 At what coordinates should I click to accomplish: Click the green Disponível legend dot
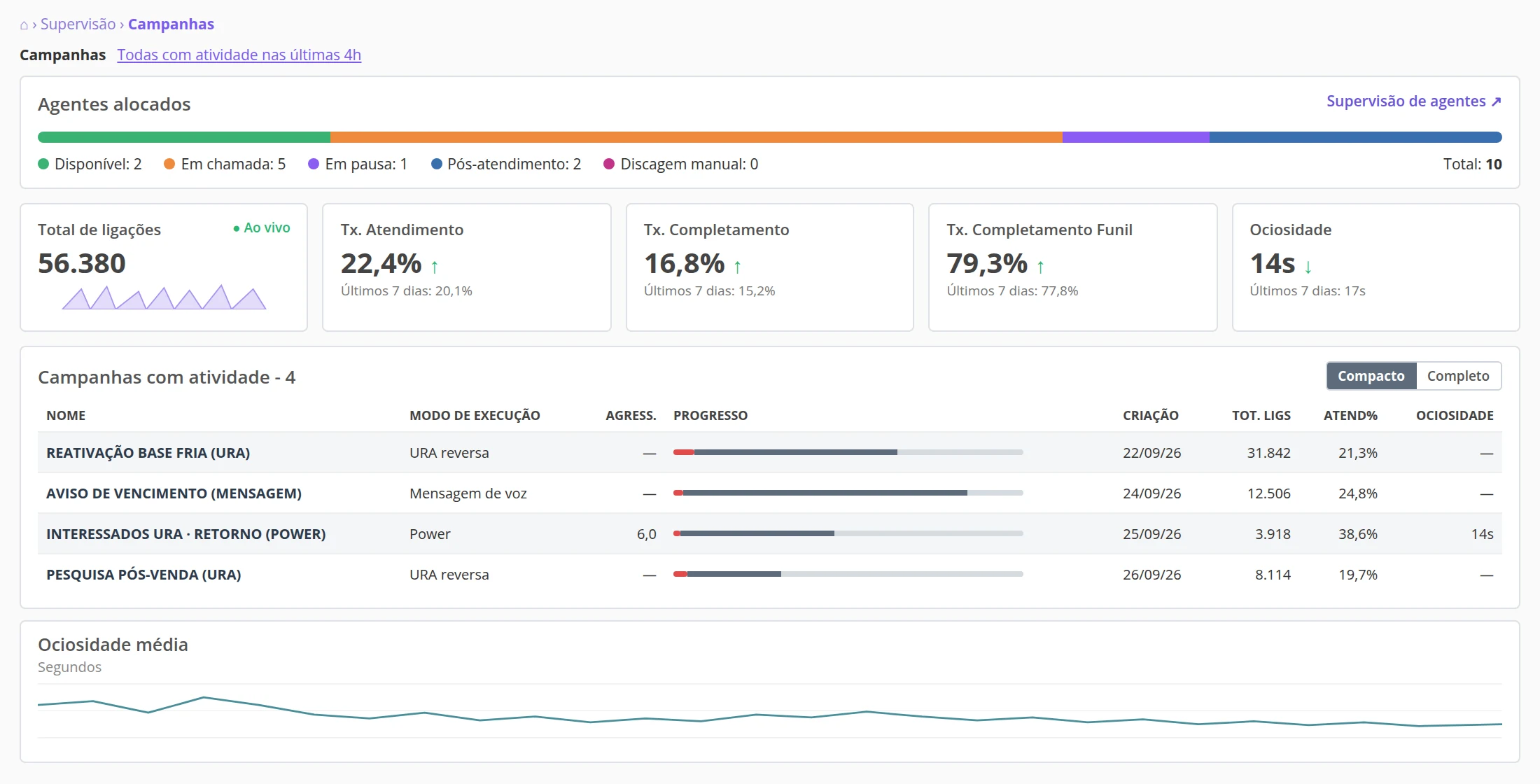[x=43, y=164]
